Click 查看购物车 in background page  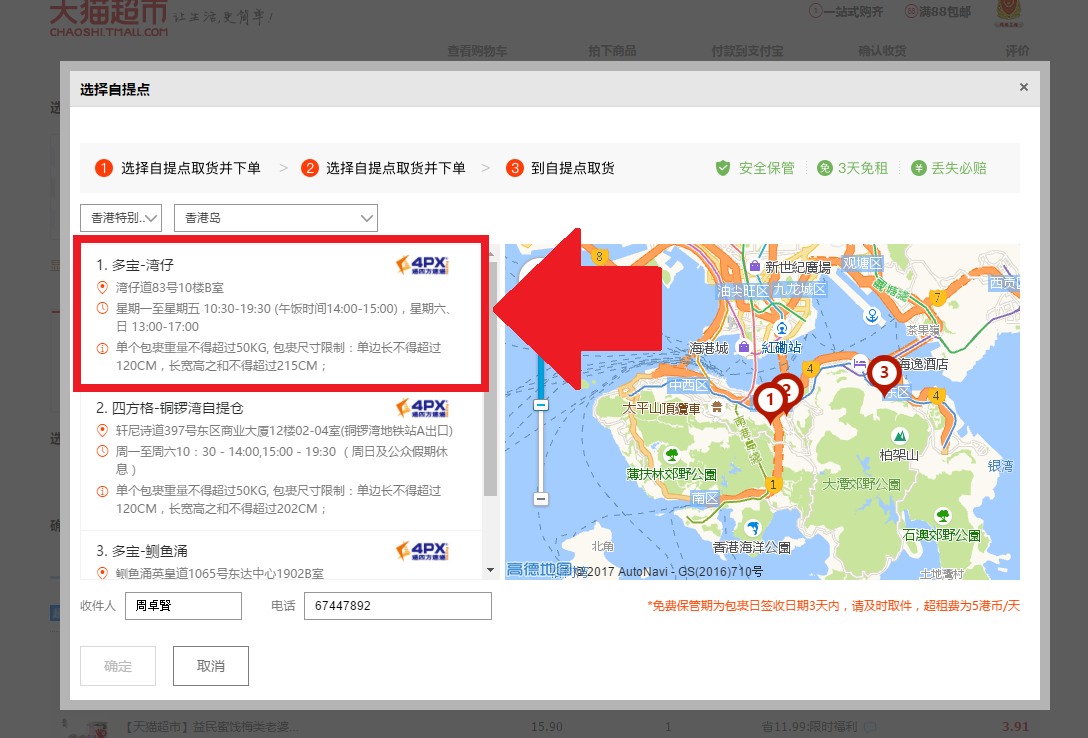click(477, 51)
